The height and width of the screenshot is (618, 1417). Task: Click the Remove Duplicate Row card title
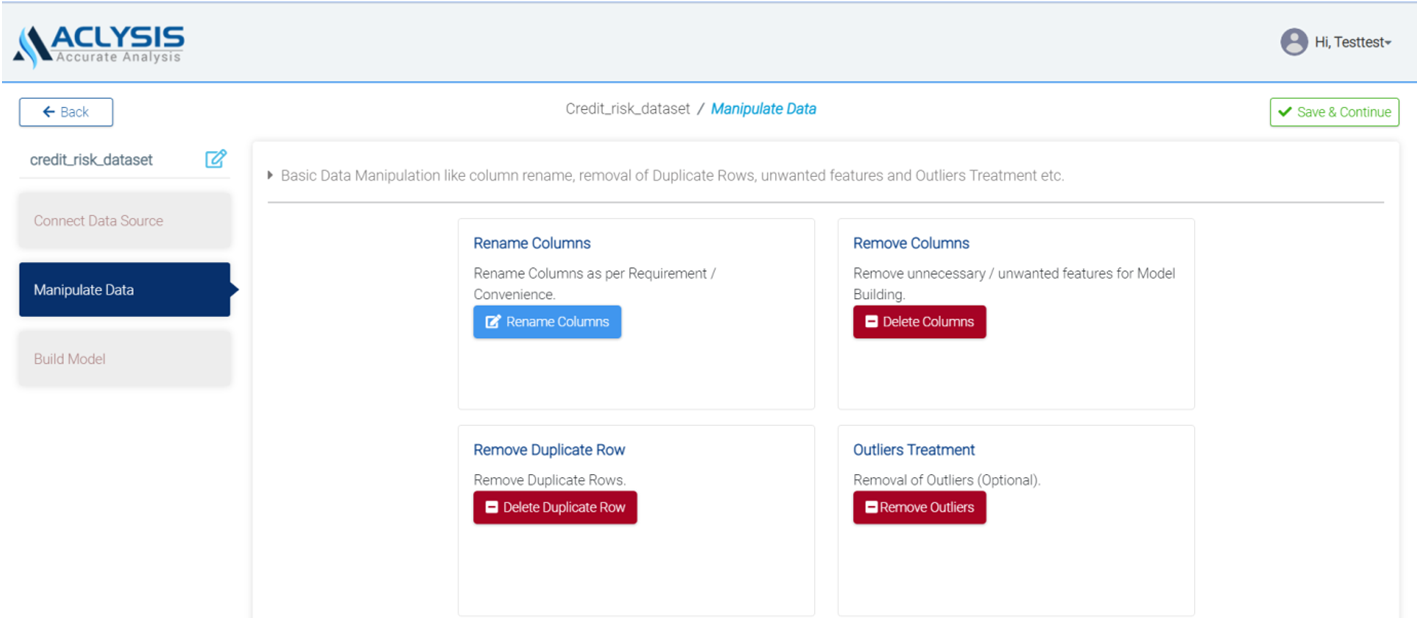(549, 450)
